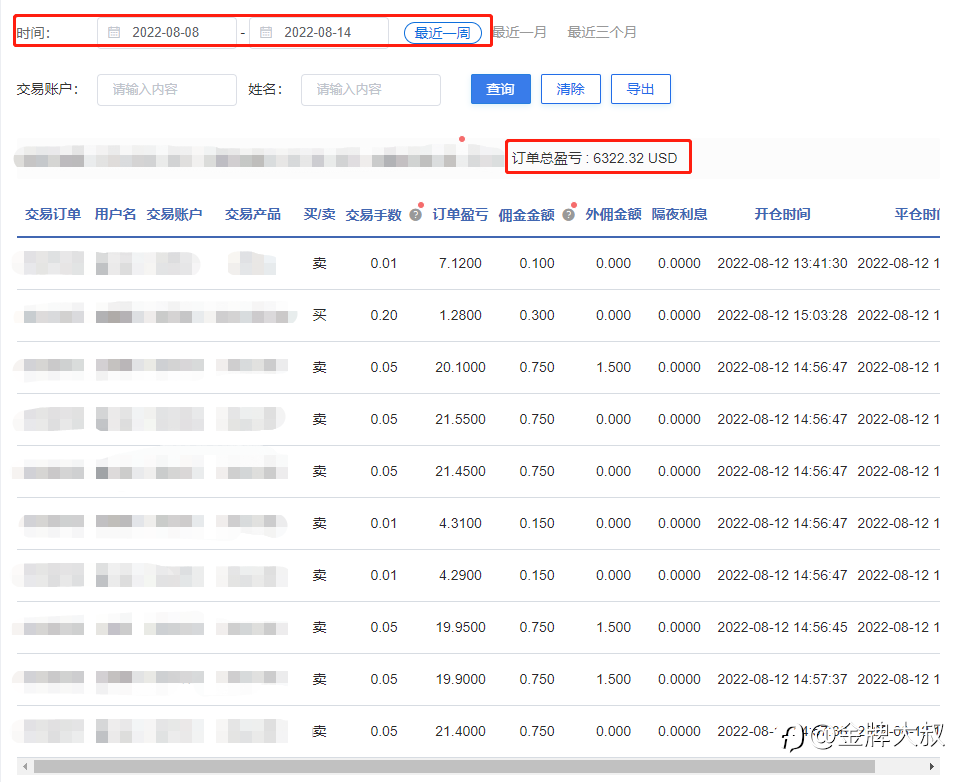The height and width of the screenshot is (782, 956).
Task: Focus the 交易账户 input field
Action: (x=166, y=90)
